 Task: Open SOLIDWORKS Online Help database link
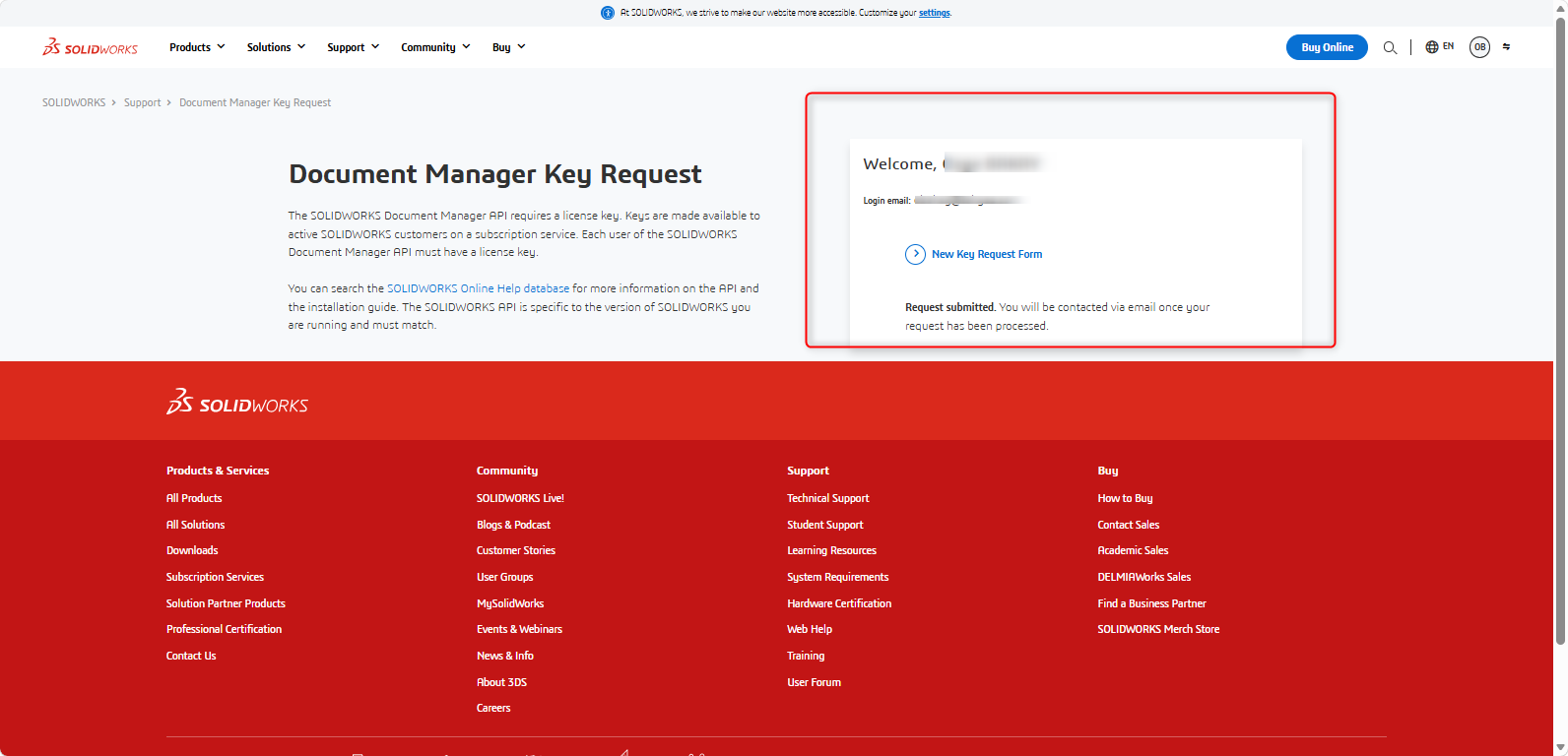(x=478, y=288)
